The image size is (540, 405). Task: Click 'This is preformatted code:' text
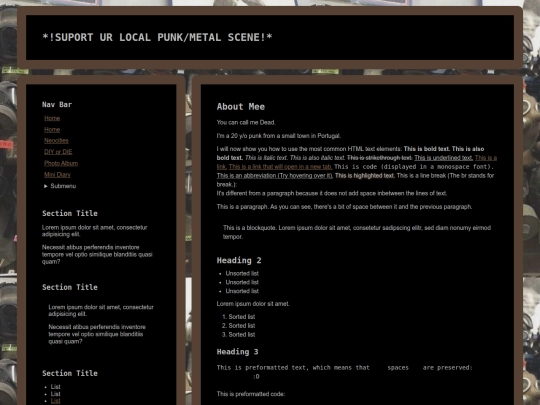coord(251,394)
